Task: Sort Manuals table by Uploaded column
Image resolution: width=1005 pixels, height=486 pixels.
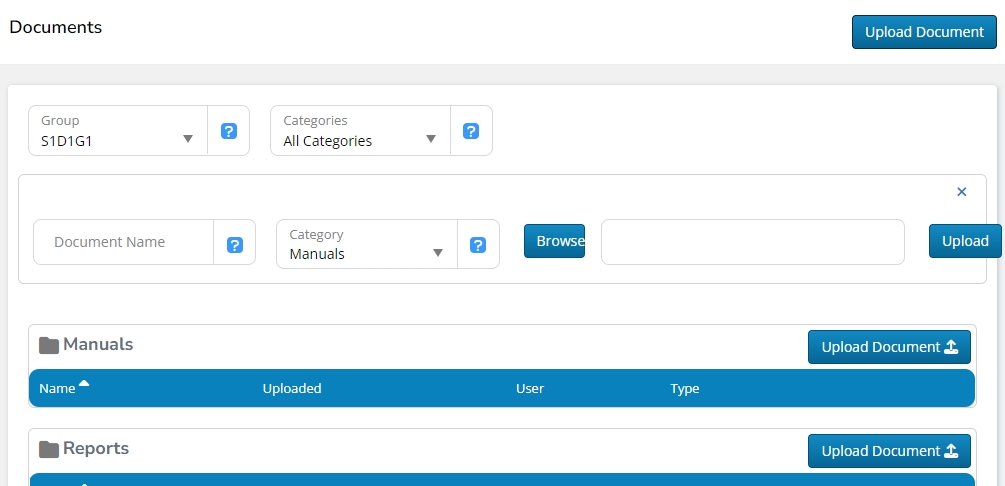Action: click(x=292, y=388)
